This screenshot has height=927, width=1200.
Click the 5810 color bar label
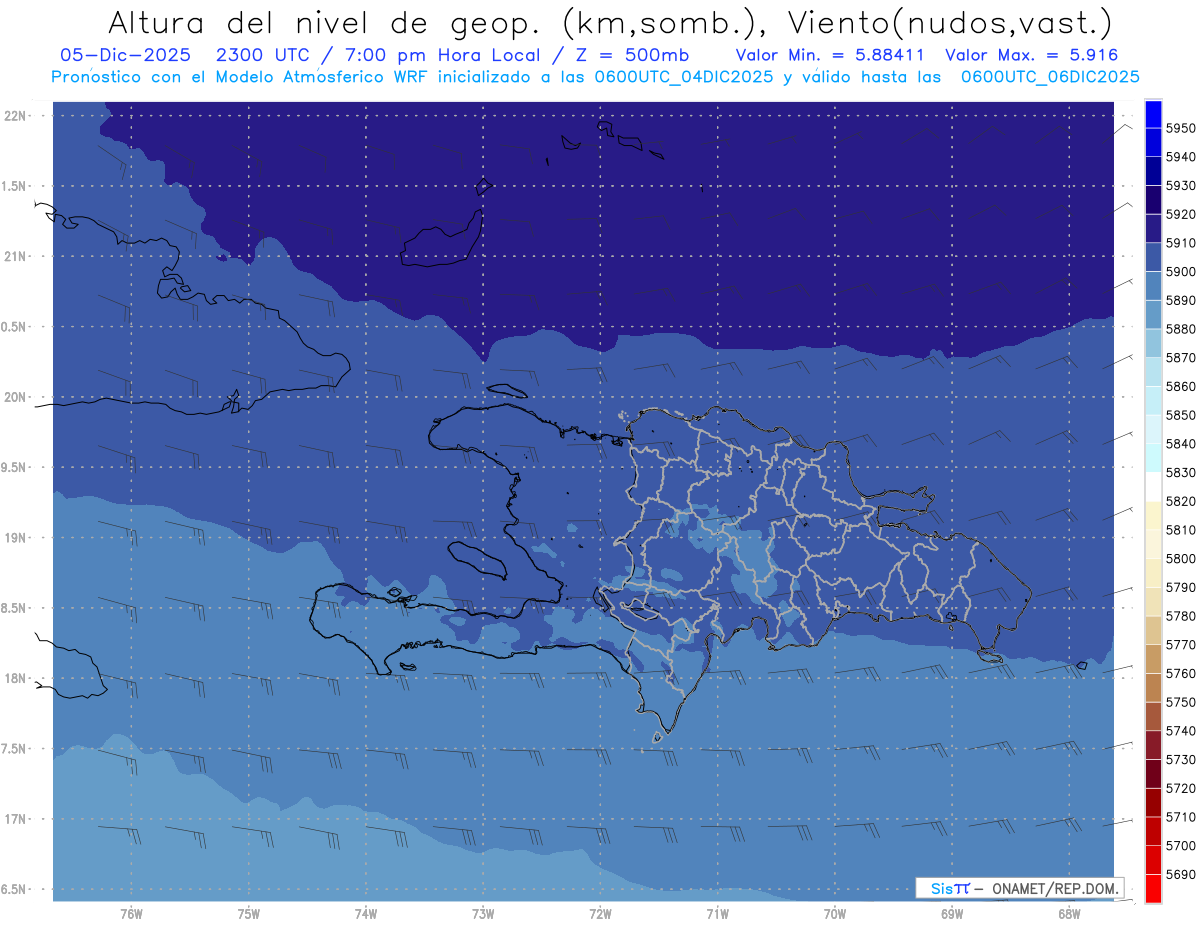point(1181,529)
